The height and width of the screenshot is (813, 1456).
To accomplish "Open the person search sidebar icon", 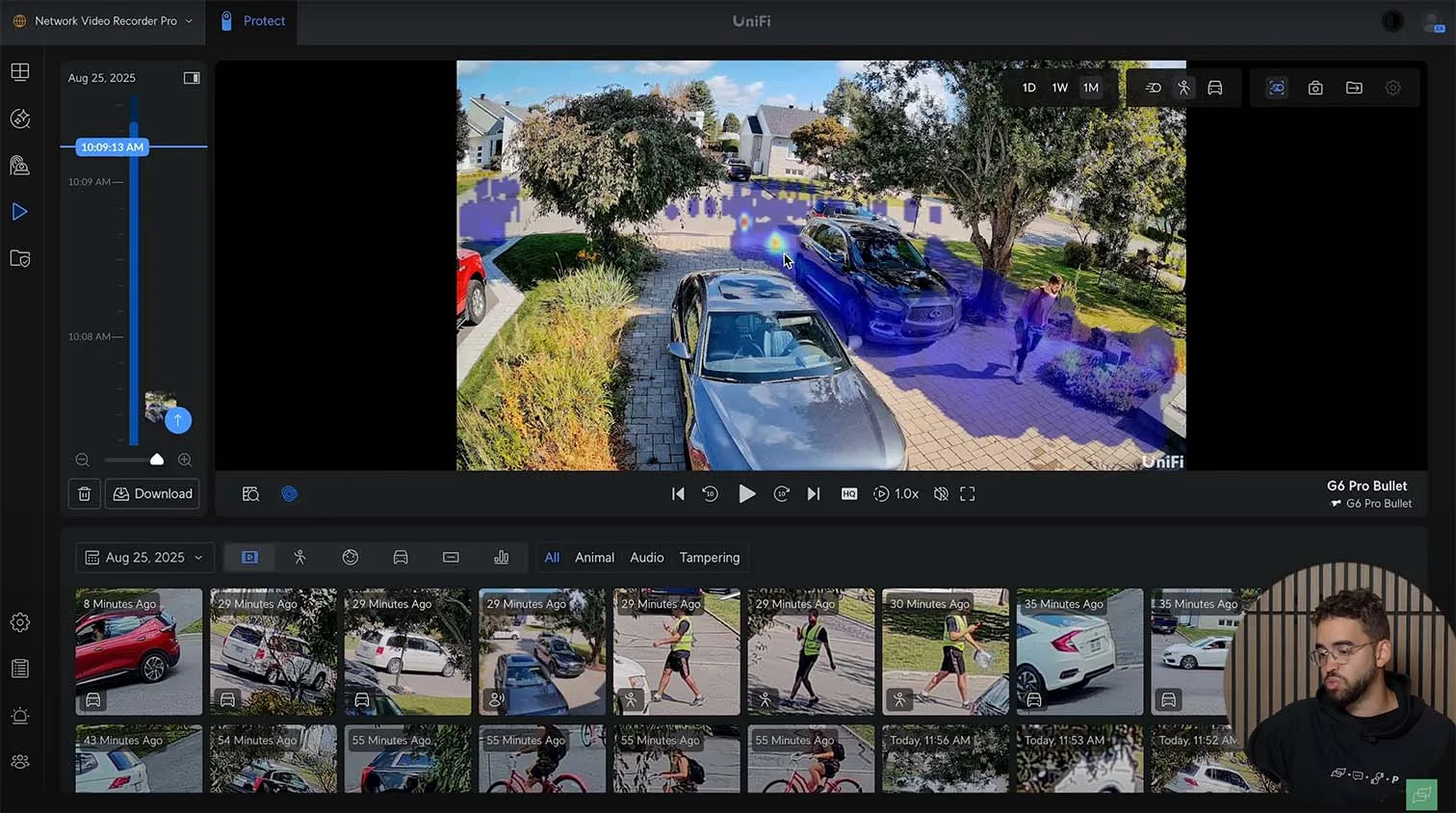I will [20, 165].
